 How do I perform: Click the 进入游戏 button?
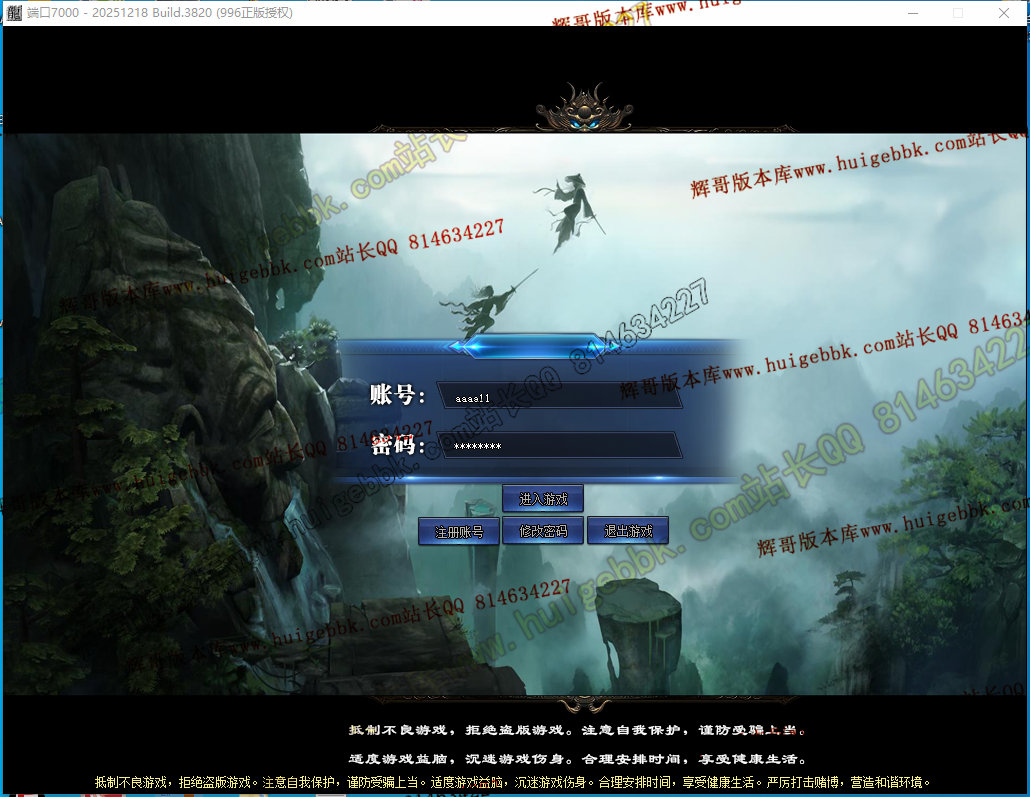point(543,499)
